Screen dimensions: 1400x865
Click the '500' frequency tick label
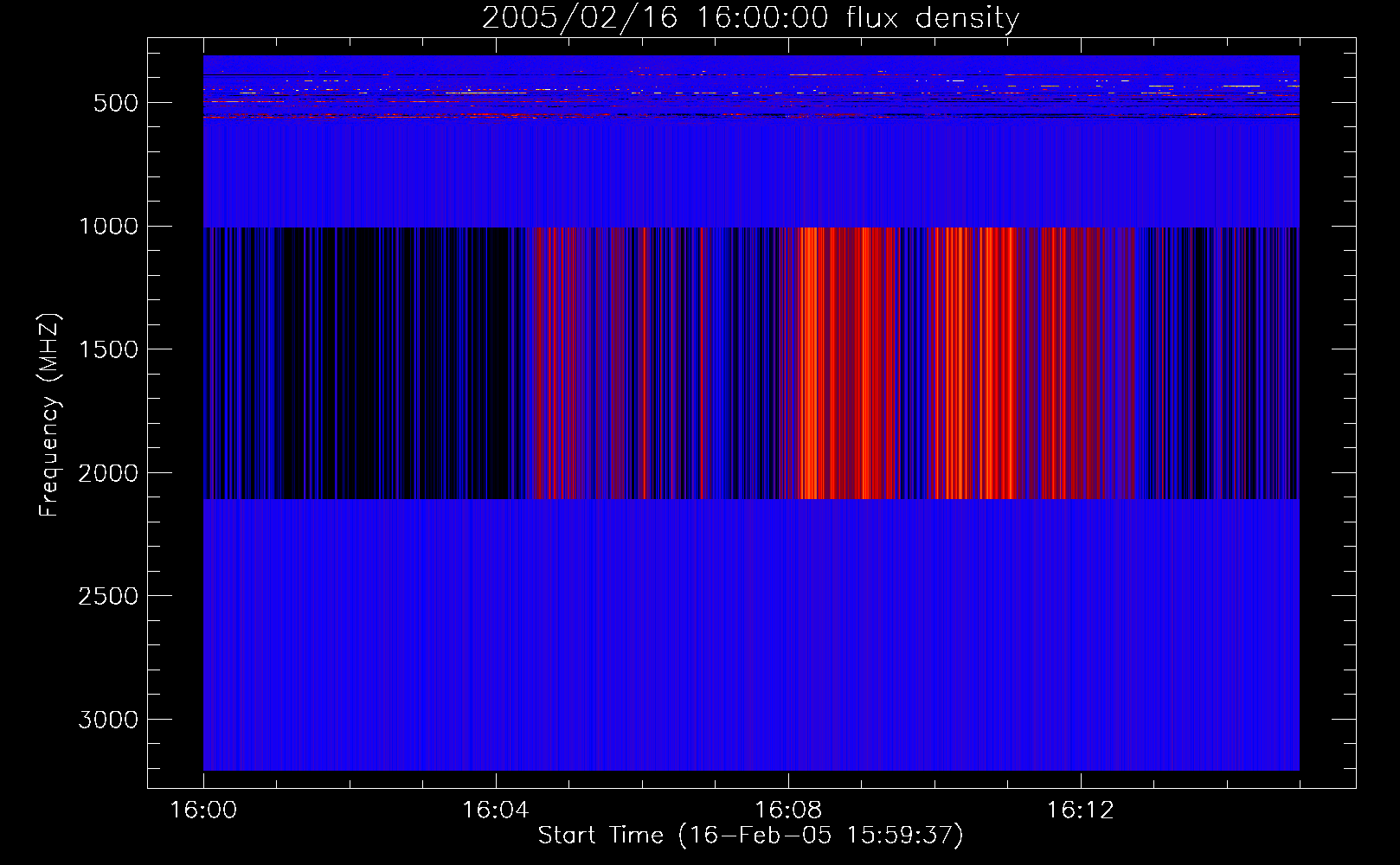pos(116,103)
